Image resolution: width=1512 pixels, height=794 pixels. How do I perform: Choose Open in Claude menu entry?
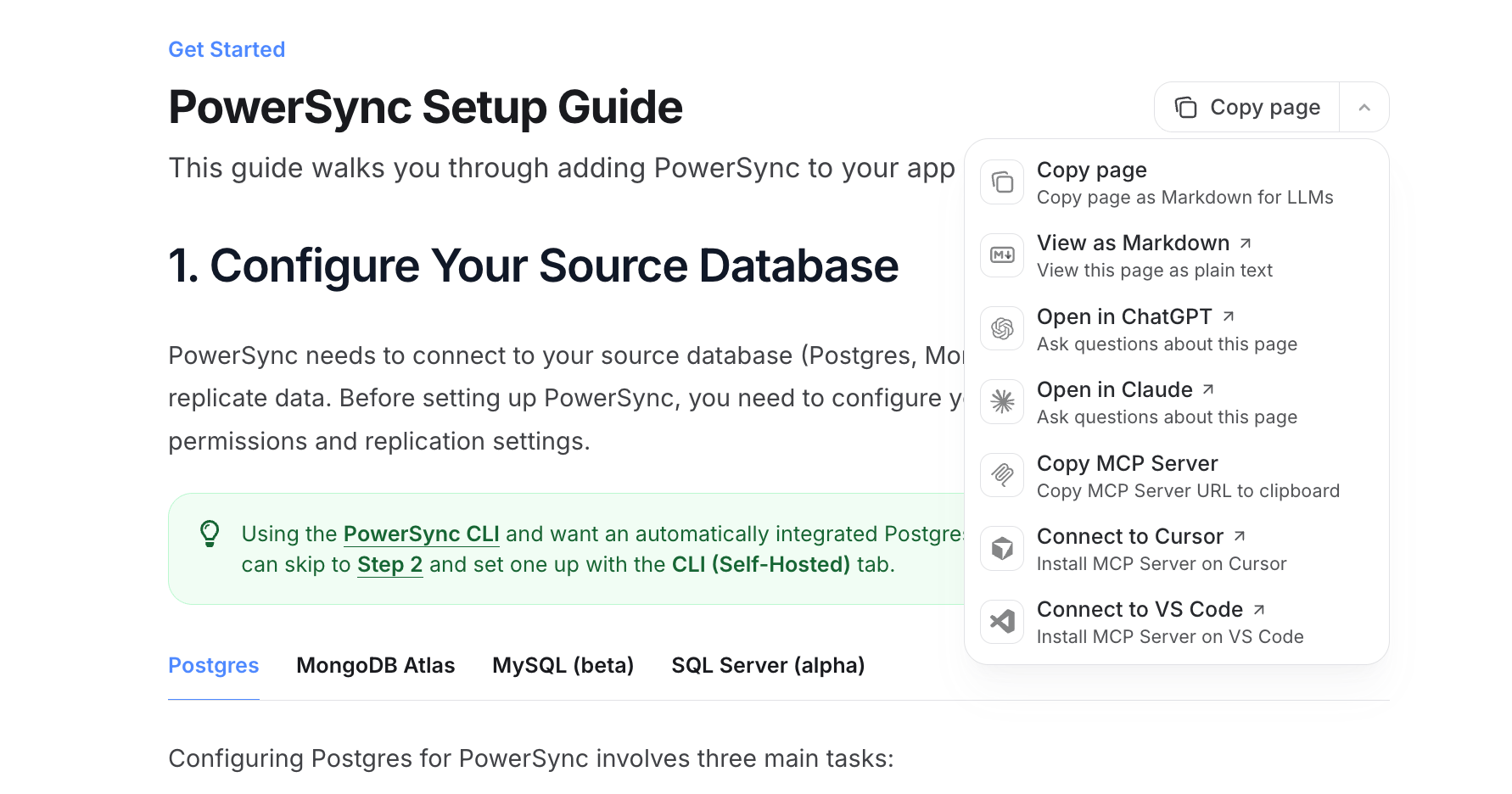(1176, 402)
